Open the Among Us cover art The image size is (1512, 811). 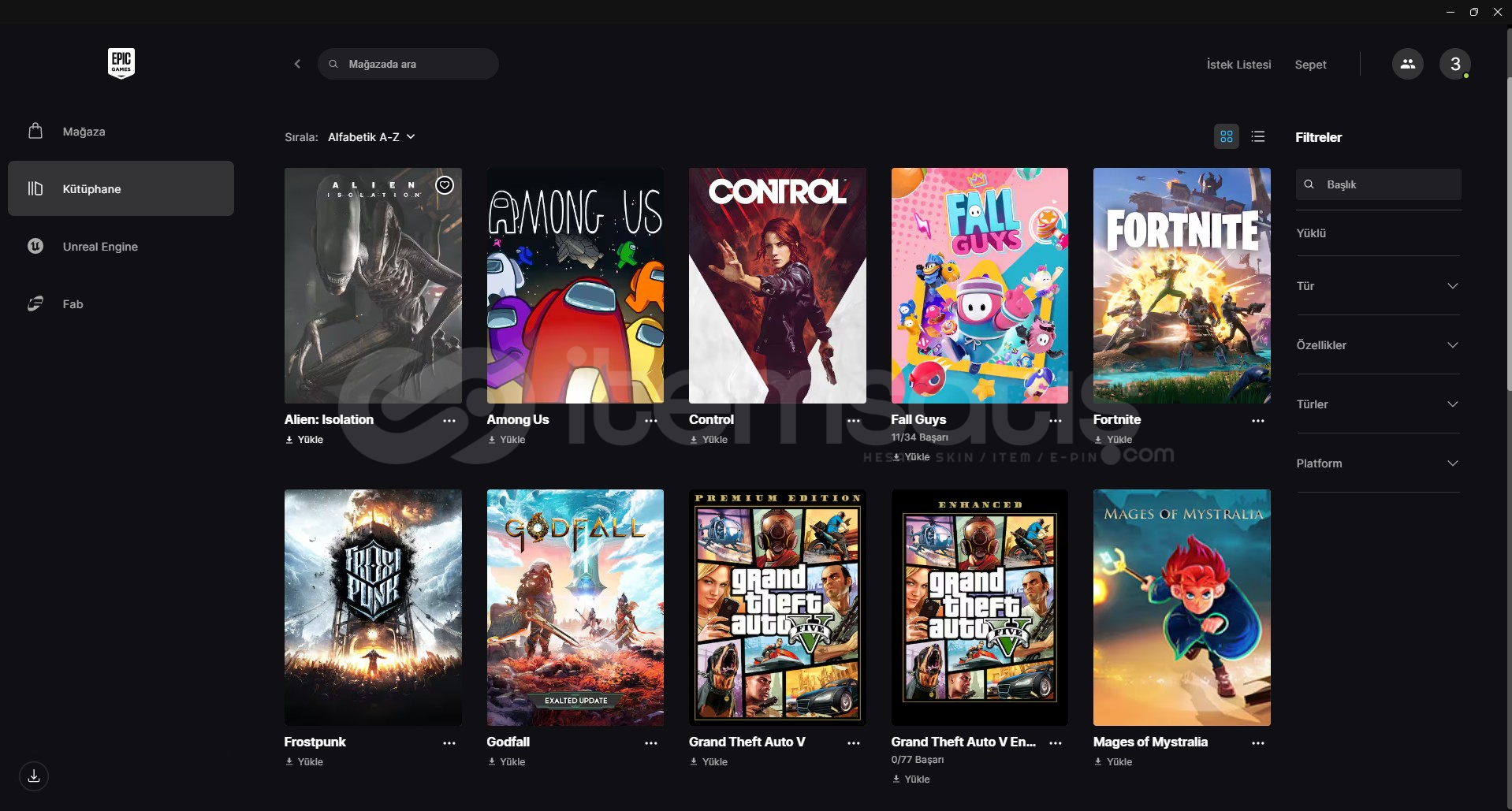(575, 285)
